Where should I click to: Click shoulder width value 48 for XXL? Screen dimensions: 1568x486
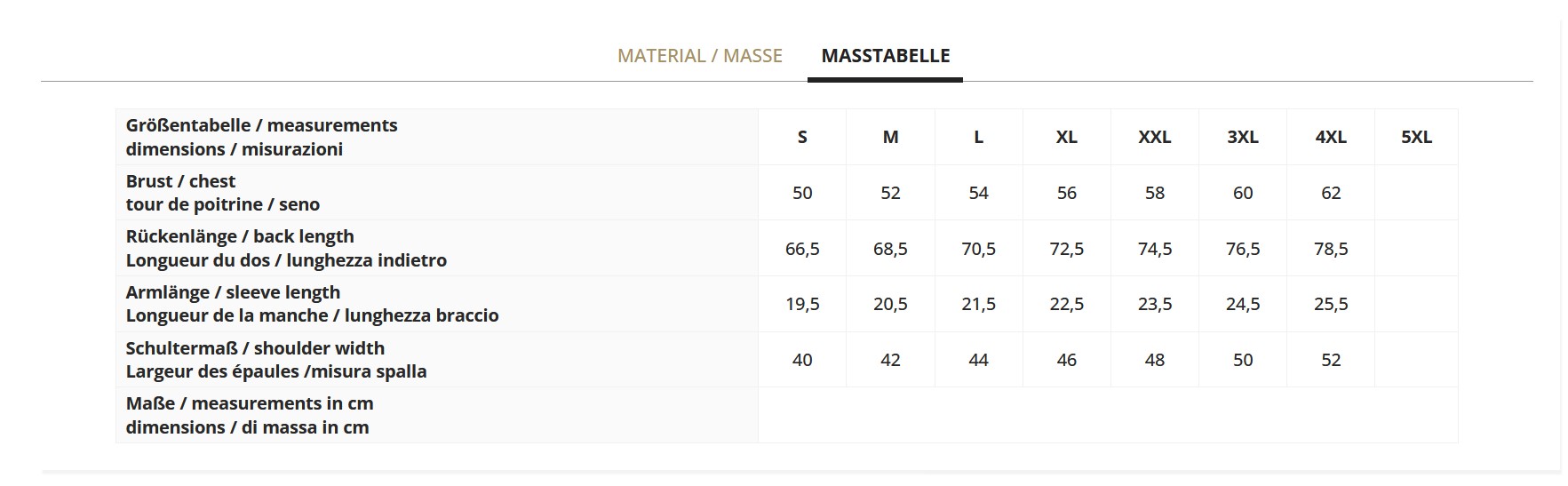[x=1154, y=360]
